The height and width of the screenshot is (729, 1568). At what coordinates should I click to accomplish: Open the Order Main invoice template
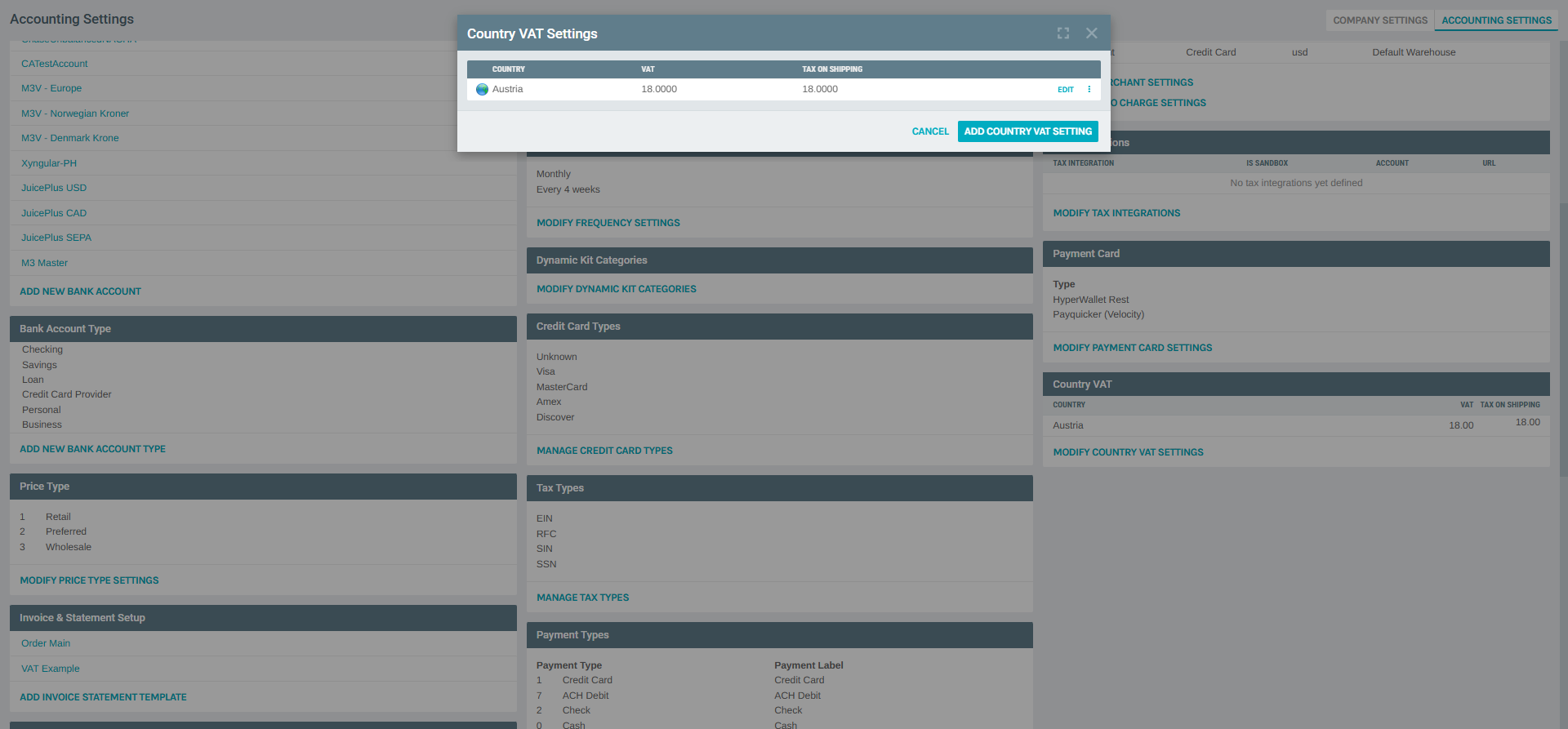[46, 643]
